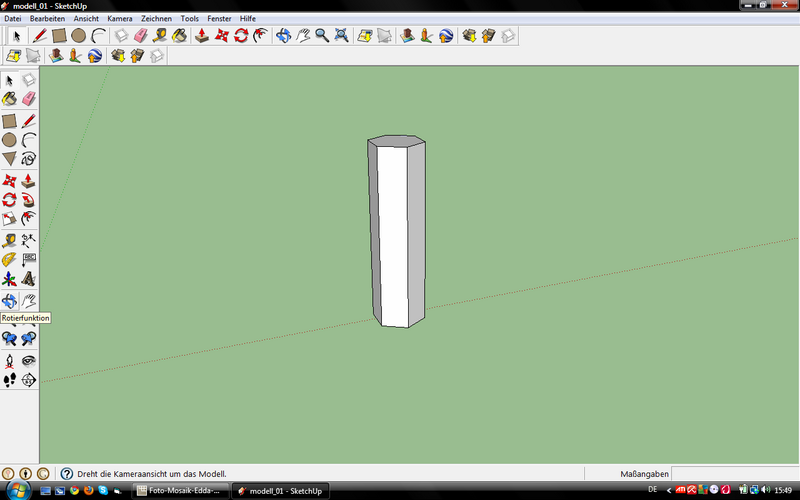Open the Hilfe menu

point(248,18)
